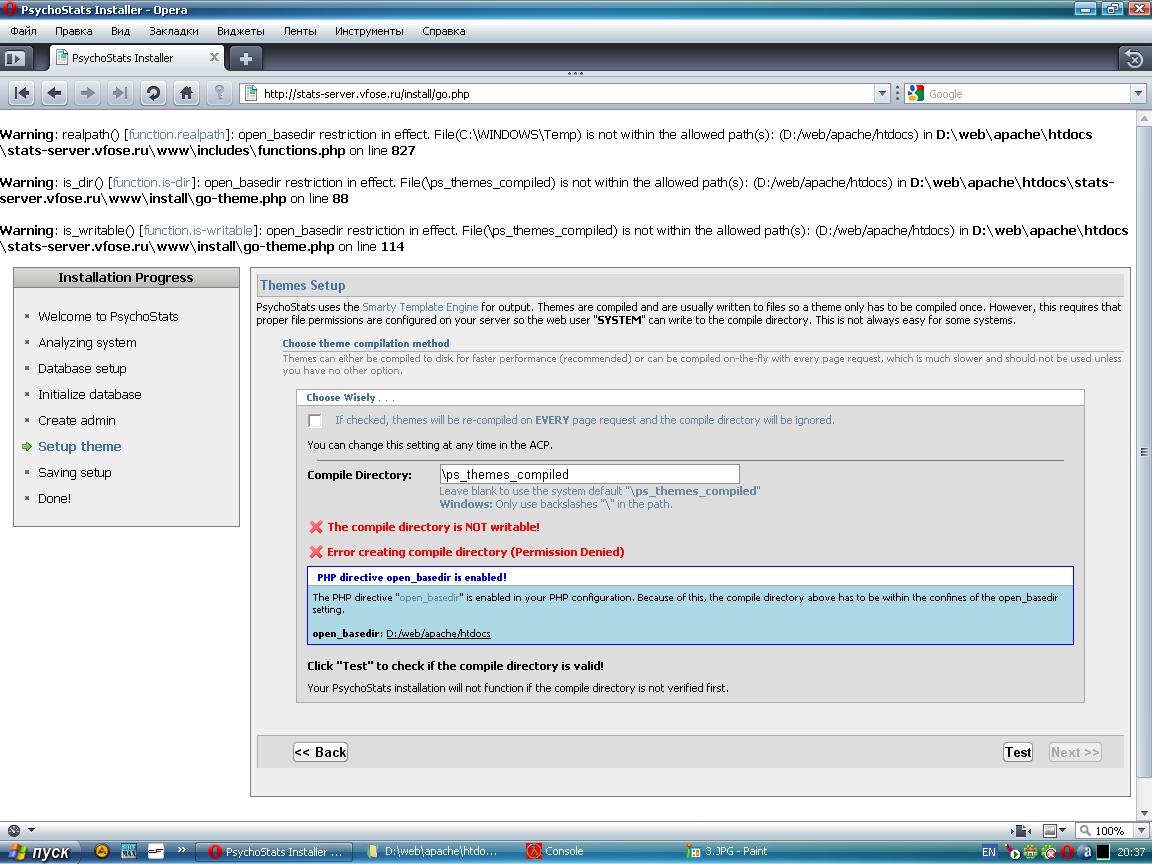Screen dimensions: 1152x864
Task: Open the browser home page
Action: (x=186, y=93)
